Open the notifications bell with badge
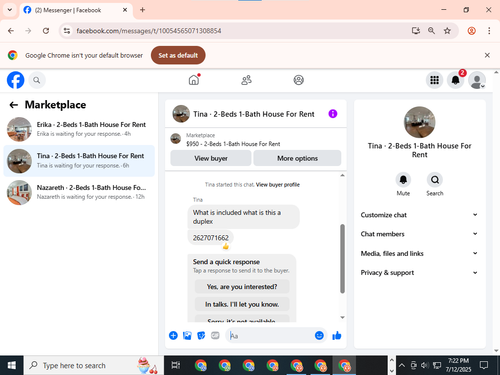The height and width of the screenshot is (375, 500). [456, 80]
